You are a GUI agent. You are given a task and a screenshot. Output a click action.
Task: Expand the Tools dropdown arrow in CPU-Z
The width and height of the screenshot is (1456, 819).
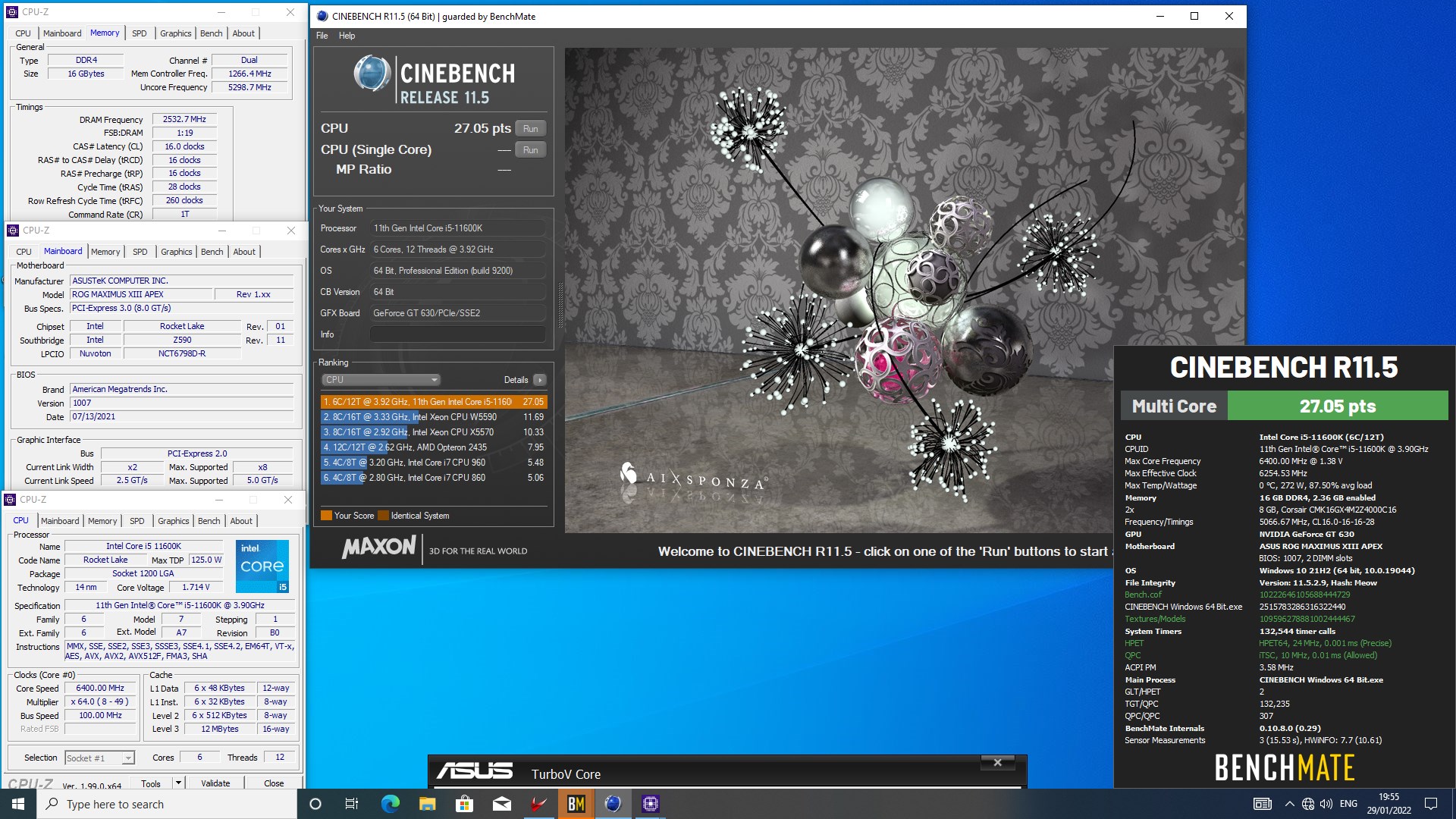point(178,783)
